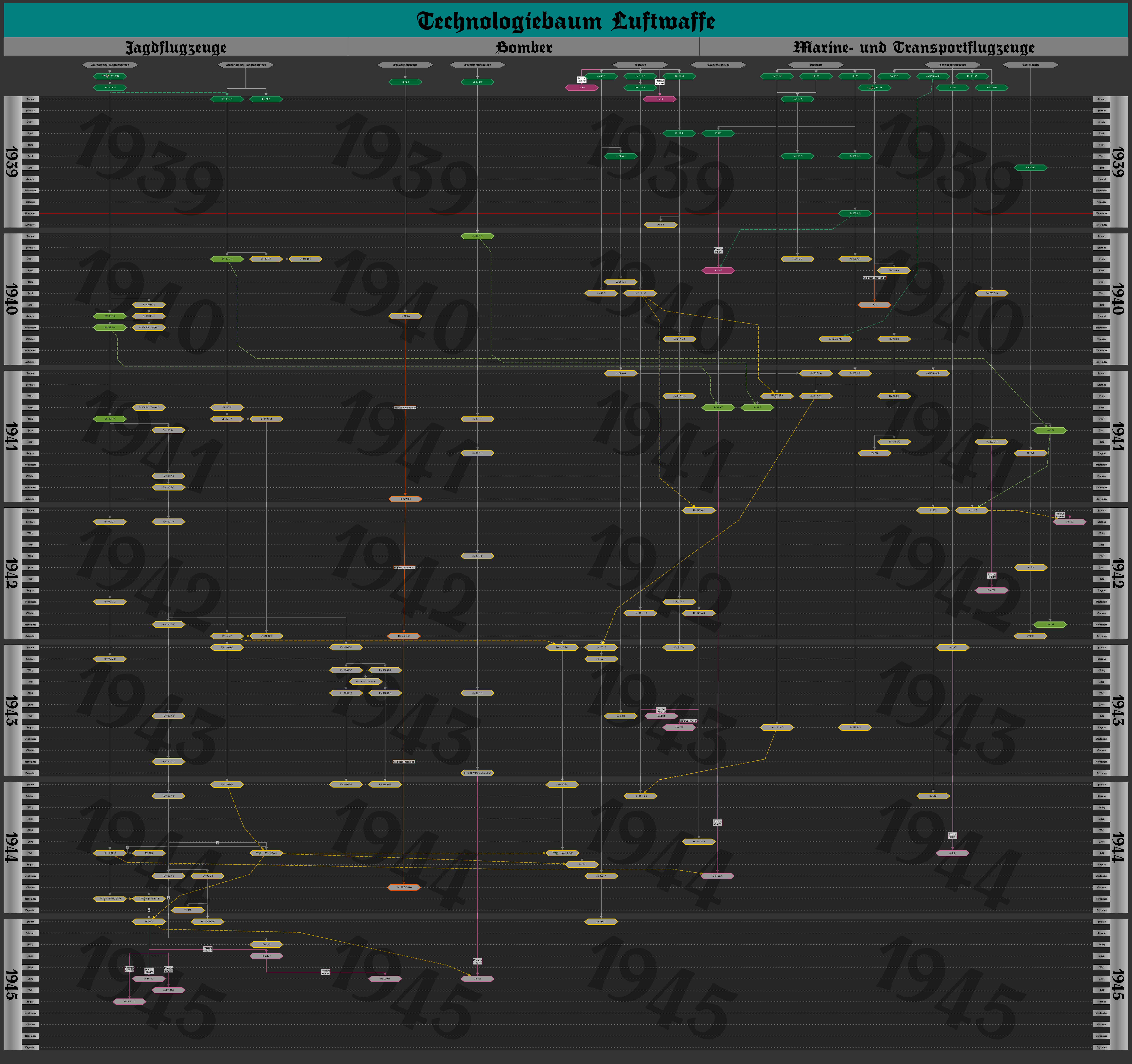Select the Fw 187 green node

266,99
